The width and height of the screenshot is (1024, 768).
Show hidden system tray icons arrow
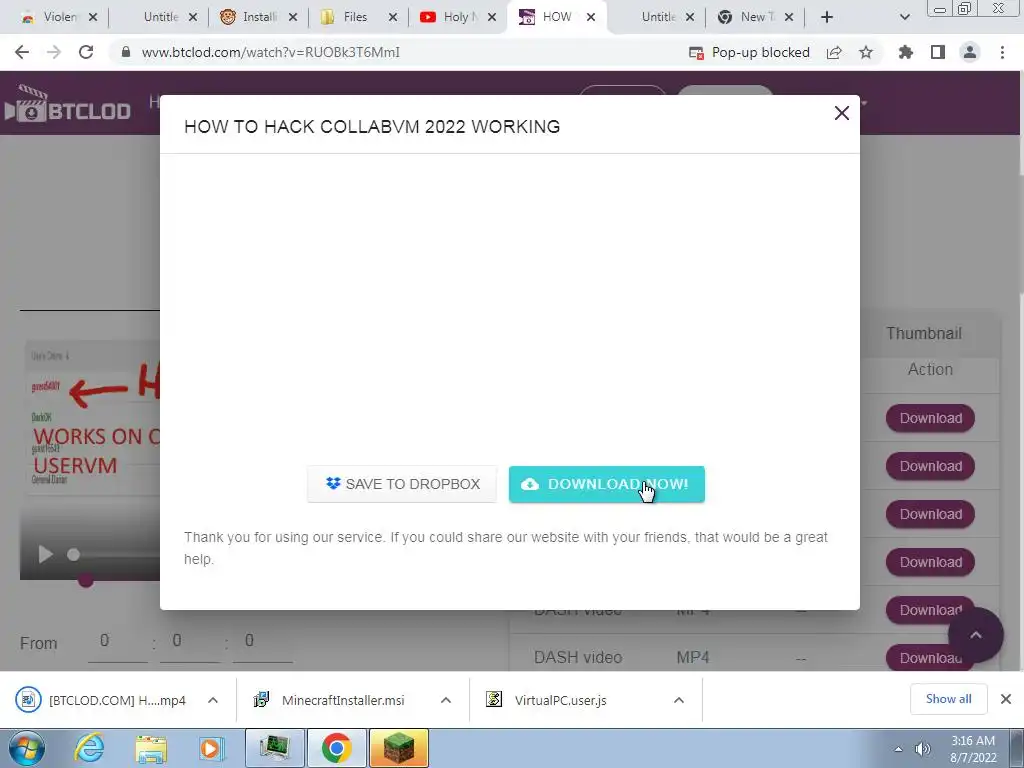point(899,749)
